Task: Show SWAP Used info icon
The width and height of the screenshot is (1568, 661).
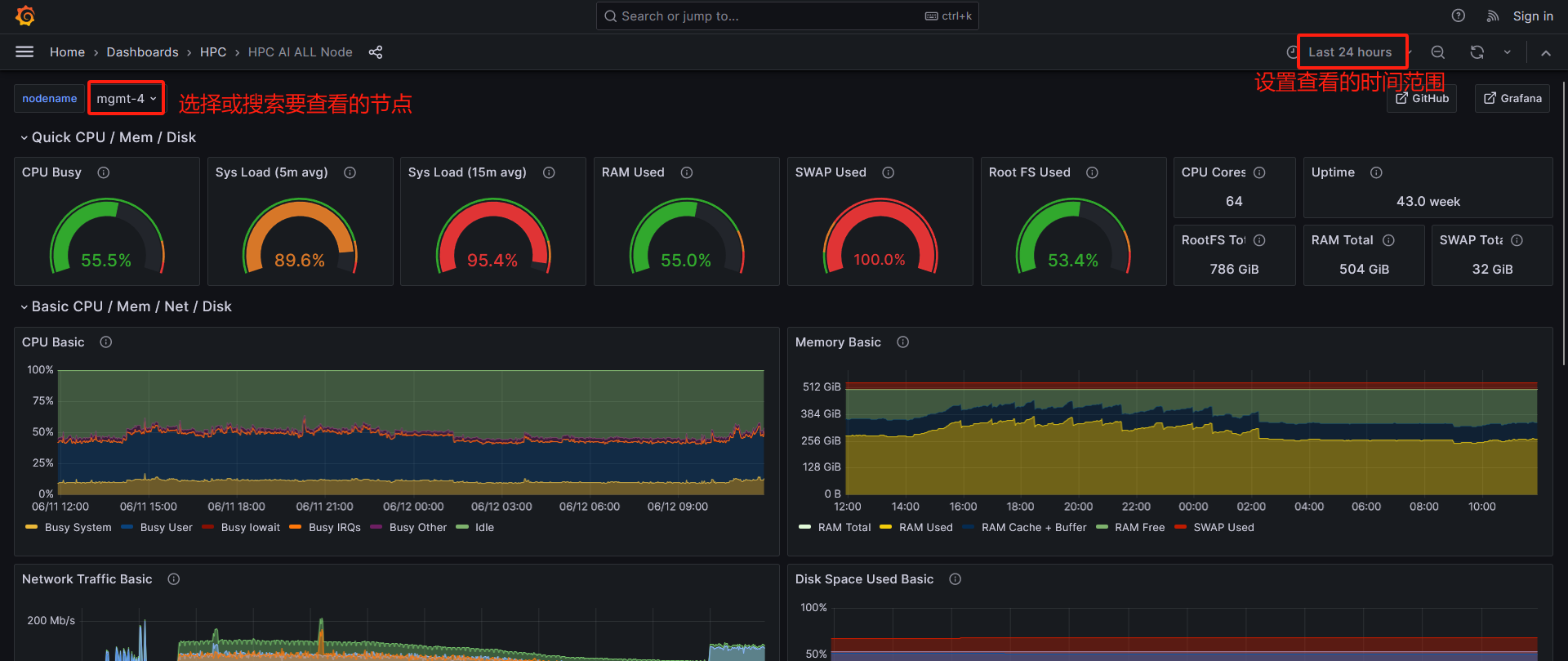Action: click(889, 172)
